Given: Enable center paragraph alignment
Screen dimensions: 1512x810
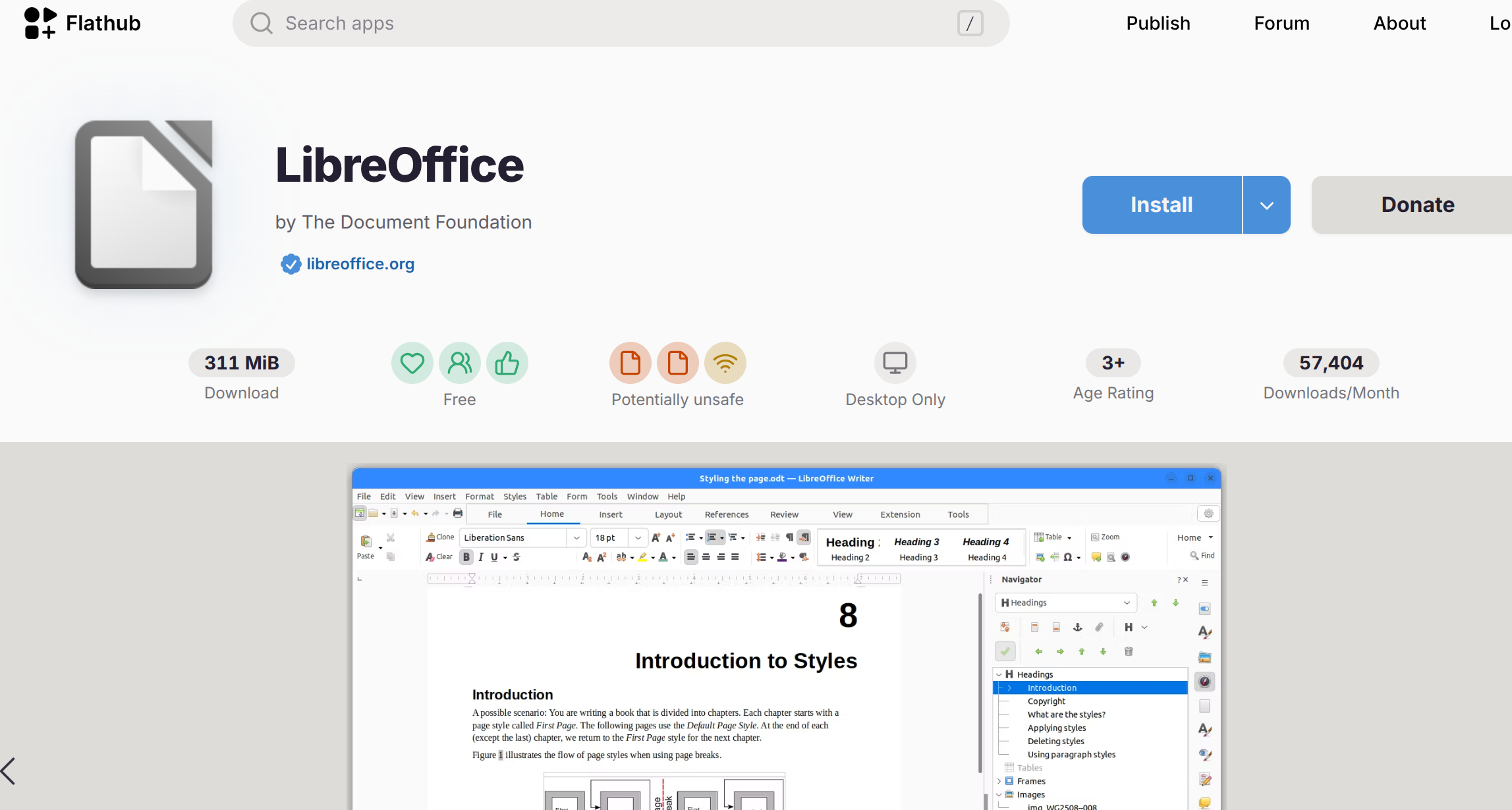Looking at the screenshot, I should 706,557.
